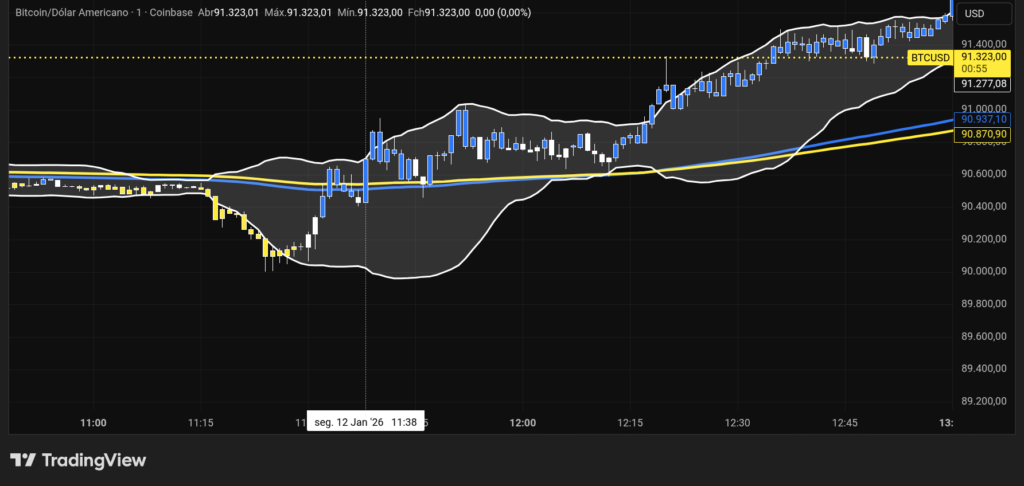Click the 91.277,08 price axis label
This screenshot has height=486, width=1024.
click(x=982, y=84)
